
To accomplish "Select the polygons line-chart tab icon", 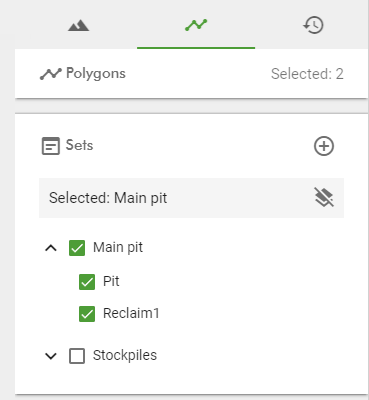I will click(x=196, y=25).
